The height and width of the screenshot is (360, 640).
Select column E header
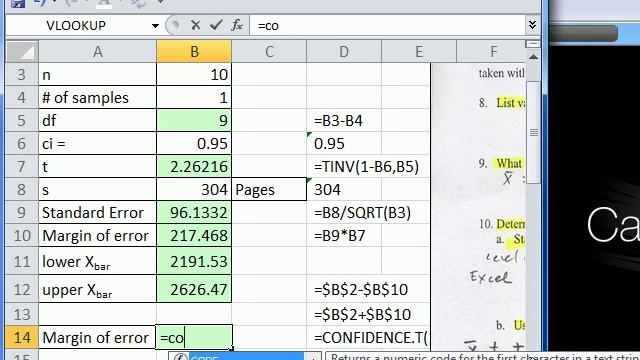419,51
